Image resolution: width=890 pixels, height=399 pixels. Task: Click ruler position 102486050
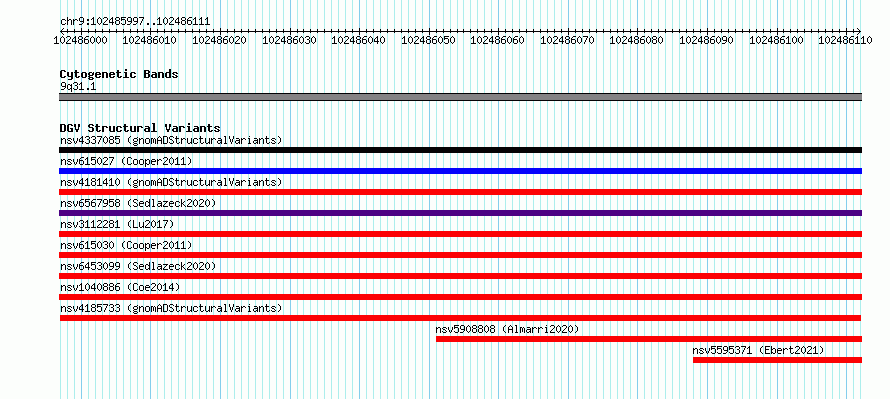coord(428,40)
